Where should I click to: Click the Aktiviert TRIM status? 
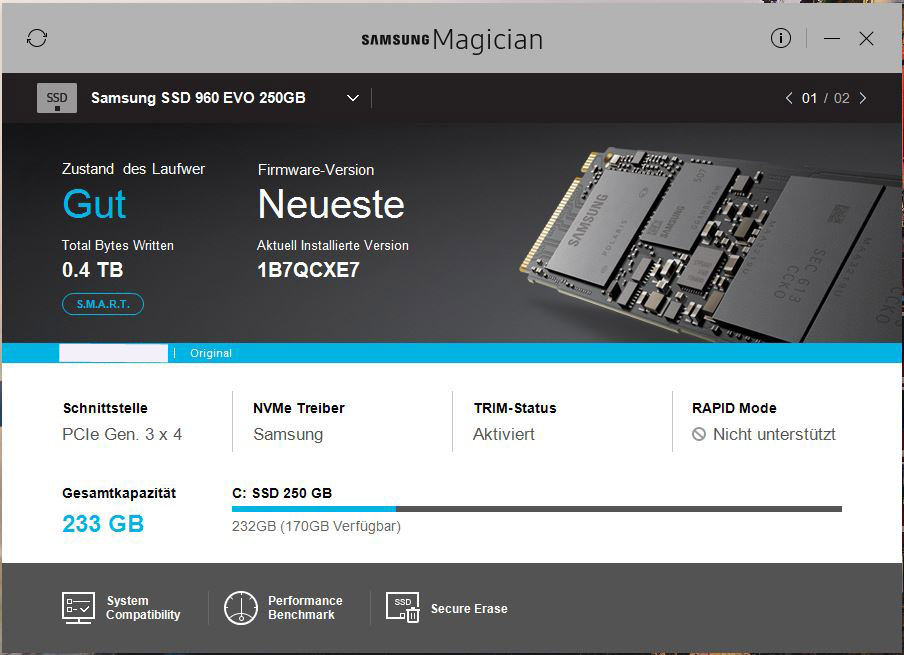click(504, 434)
